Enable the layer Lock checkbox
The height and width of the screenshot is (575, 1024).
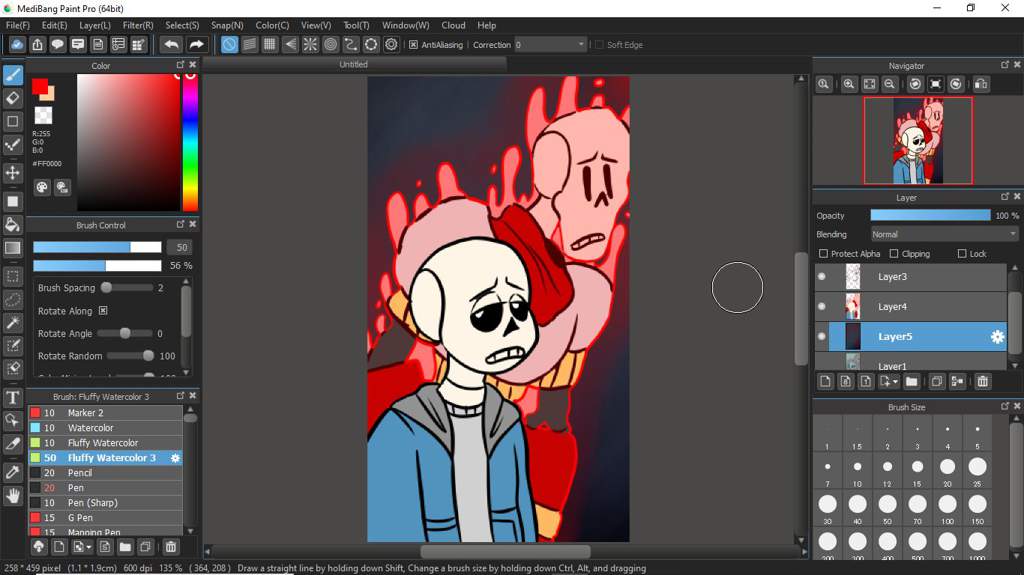(962, 254)
